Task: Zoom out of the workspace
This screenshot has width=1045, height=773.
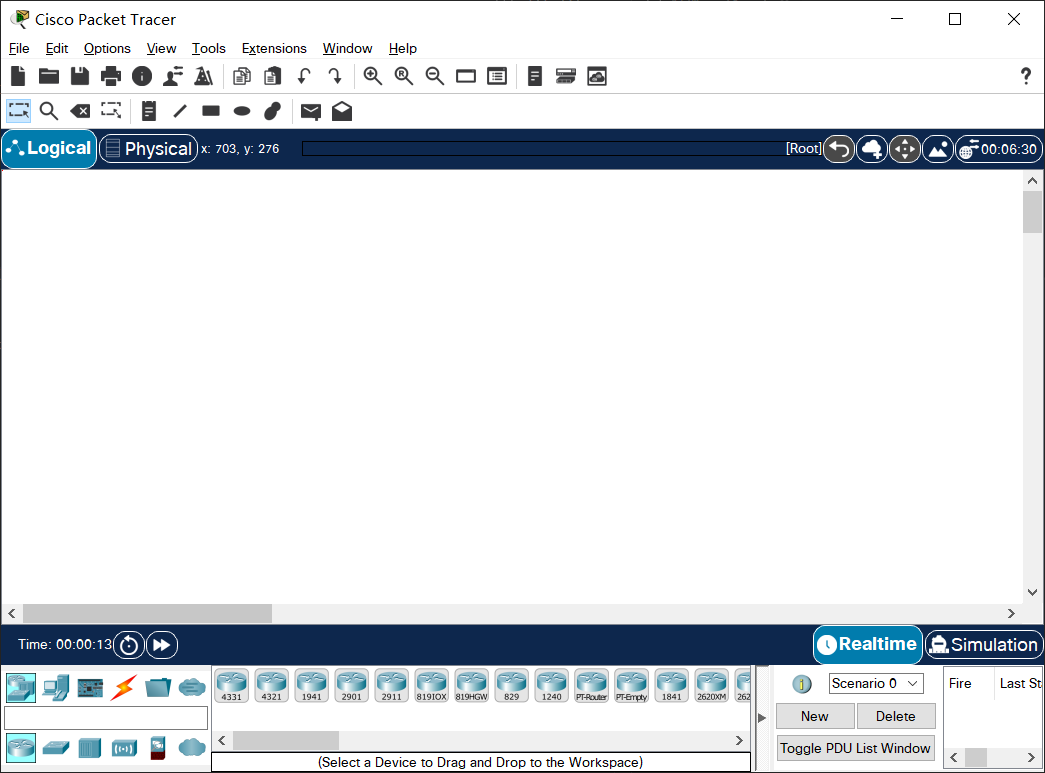Action: (435, 76)
